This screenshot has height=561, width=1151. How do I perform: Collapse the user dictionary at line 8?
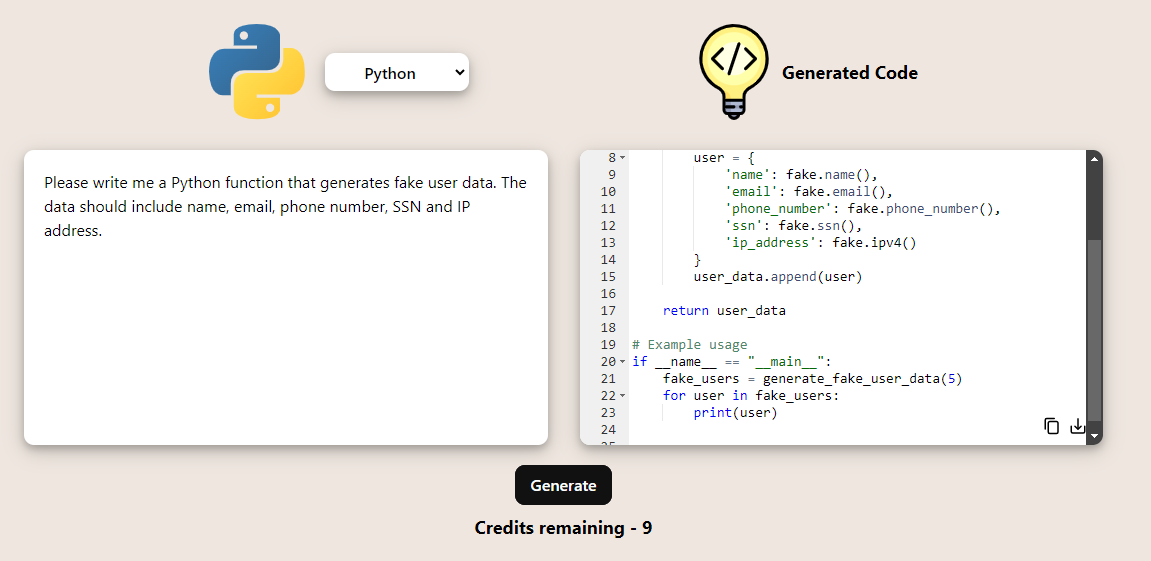622,158
